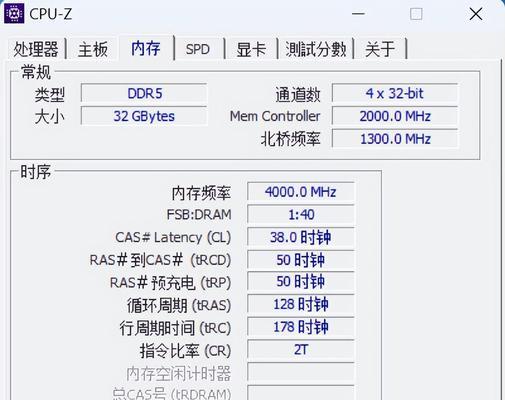
Task: Click the RAS#到CAS# (tRCD) label
Action: coord(160,260)
